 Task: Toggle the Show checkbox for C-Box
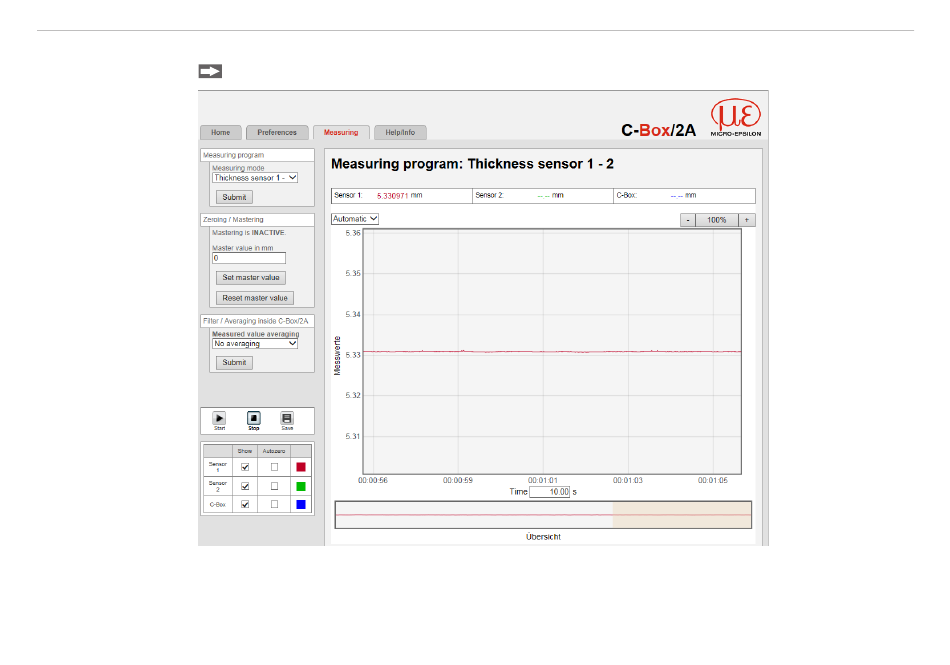coord(245,504)
